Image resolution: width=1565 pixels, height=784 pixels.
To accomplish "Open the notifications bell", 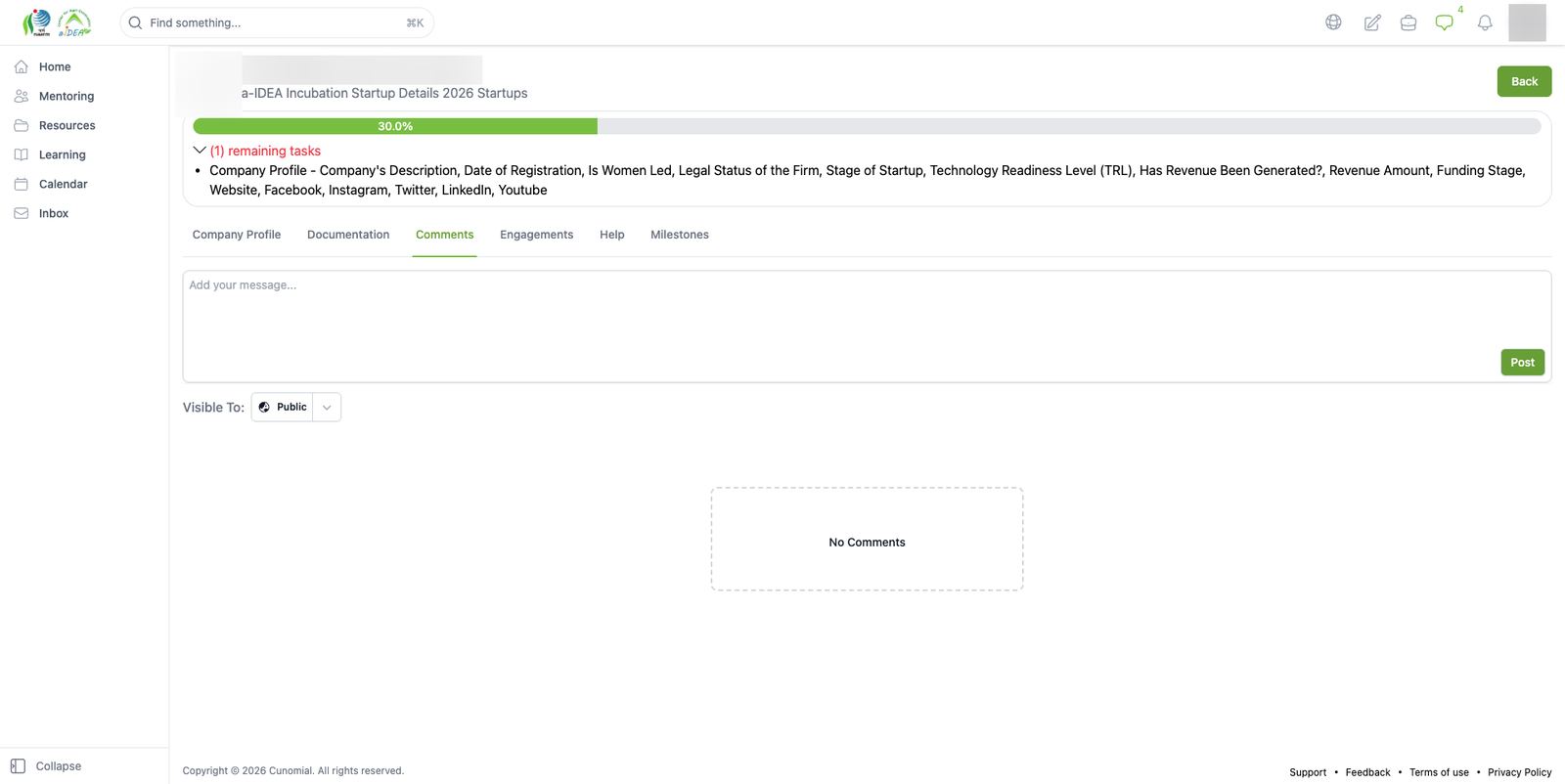I will [1485, 22].
